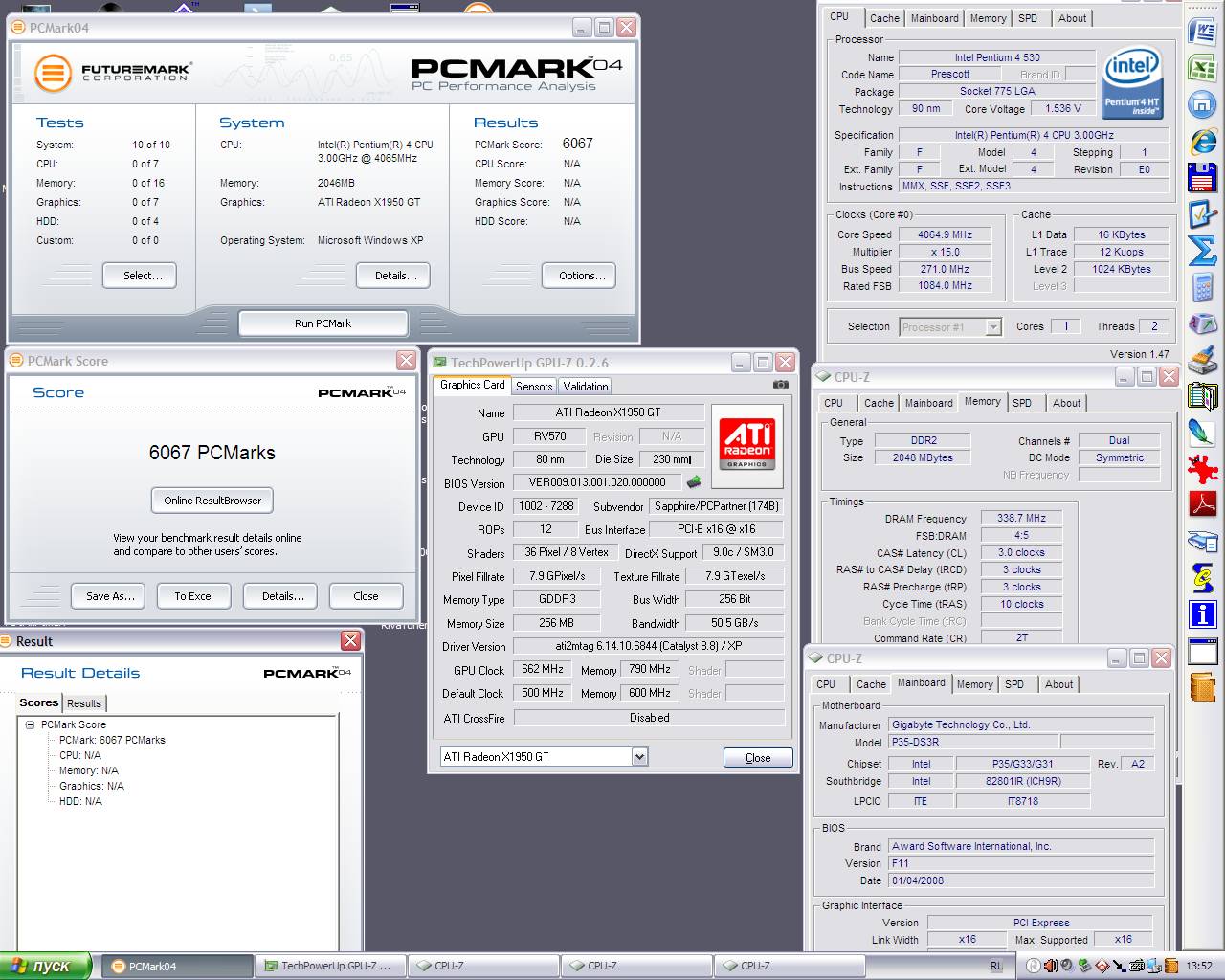The width and height of the screenshot is (1225, 980).
Task: Click the DRAM Frequency value '338.7 MHz'
Action: click(1021, 518)
